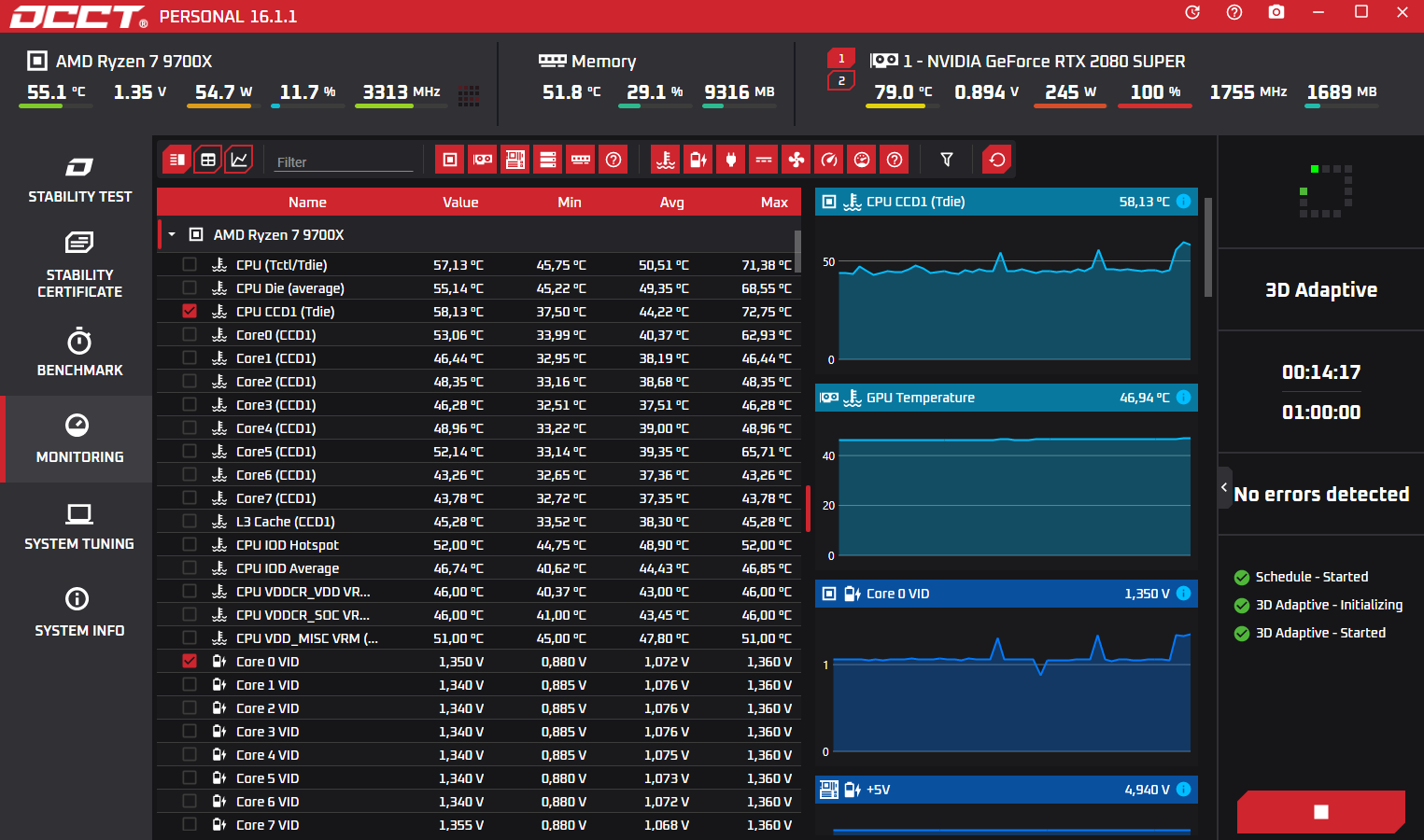Toggle the temperature sensor filter icon
The width and height of the screenshot is (1424, 840).
tap(666, 160)
